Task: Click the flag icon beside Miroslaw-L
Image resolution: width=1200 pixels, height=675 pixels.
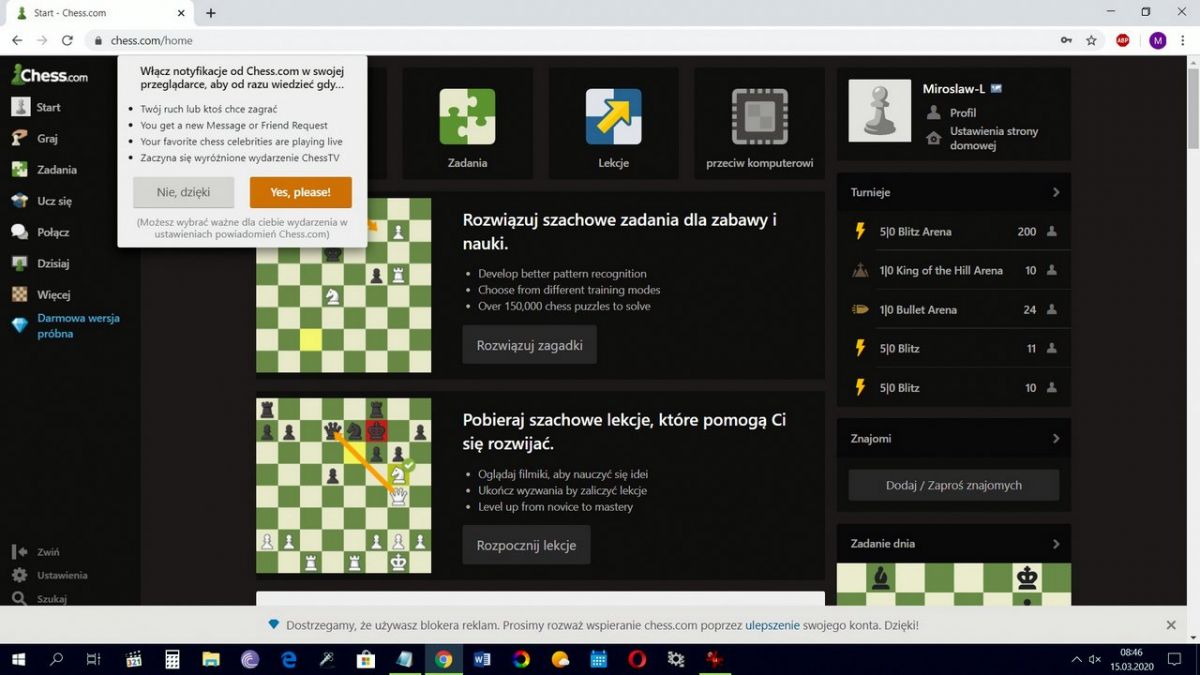Action: pyautogui.click(x=996, y=89)
